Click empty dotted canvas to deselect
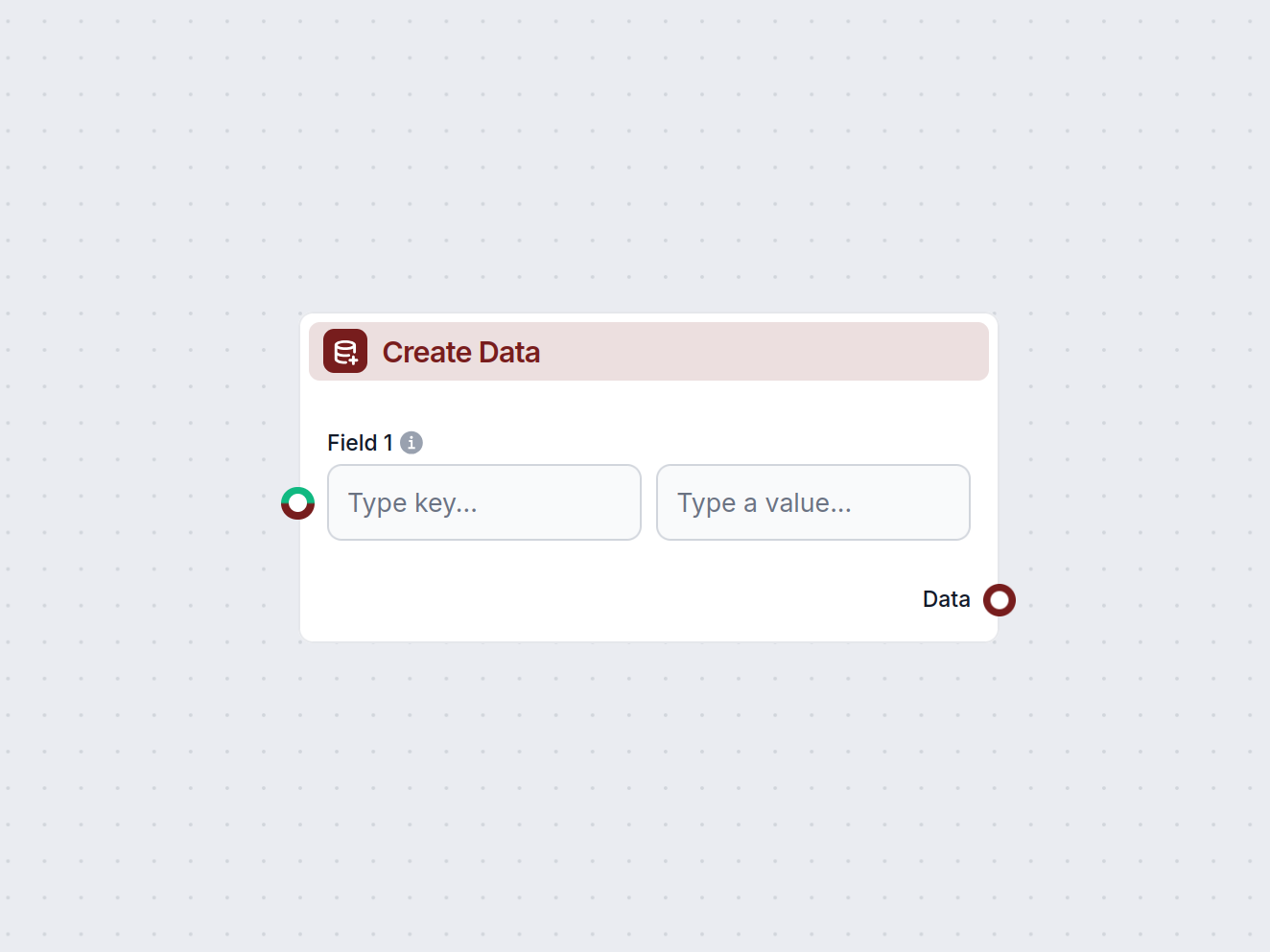Viewport: 1270px width, 952px height. (153, 767)
